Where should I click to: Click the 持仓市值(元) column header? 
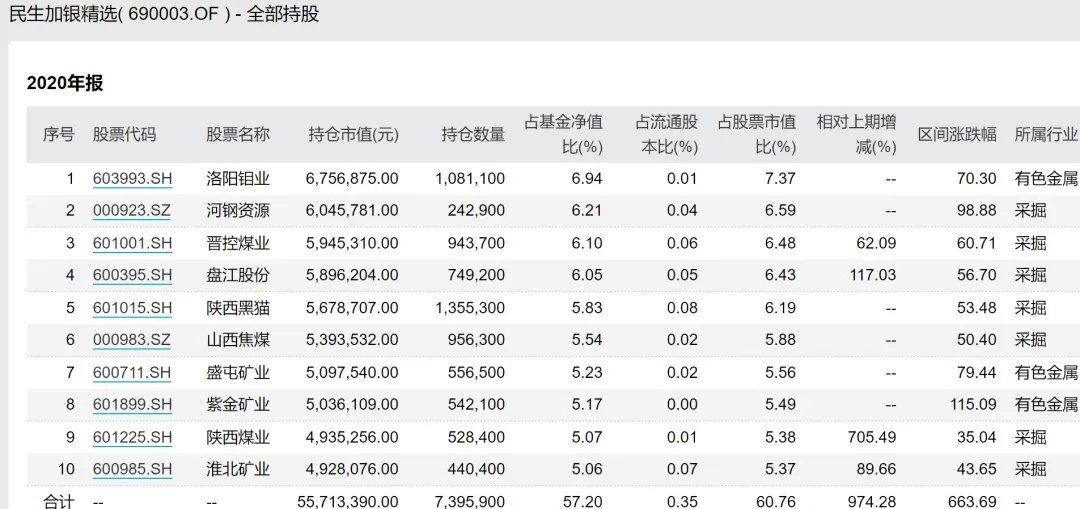[x=353, y=135]
